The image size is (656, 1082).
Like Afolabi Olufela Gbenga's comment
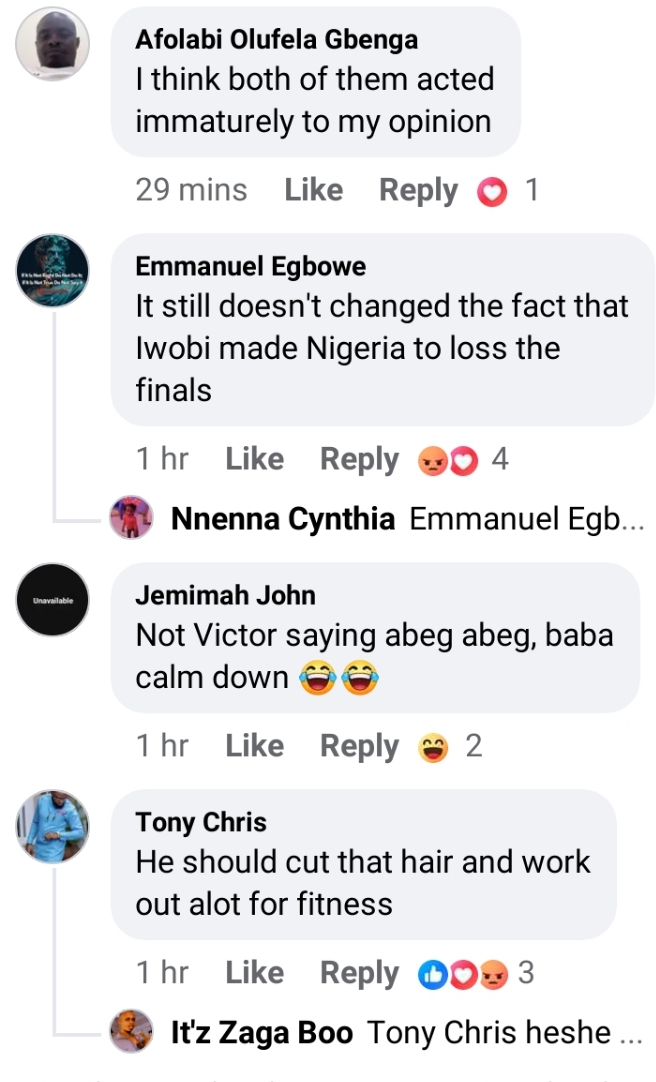pyautogui.click(x=313, y=190)
